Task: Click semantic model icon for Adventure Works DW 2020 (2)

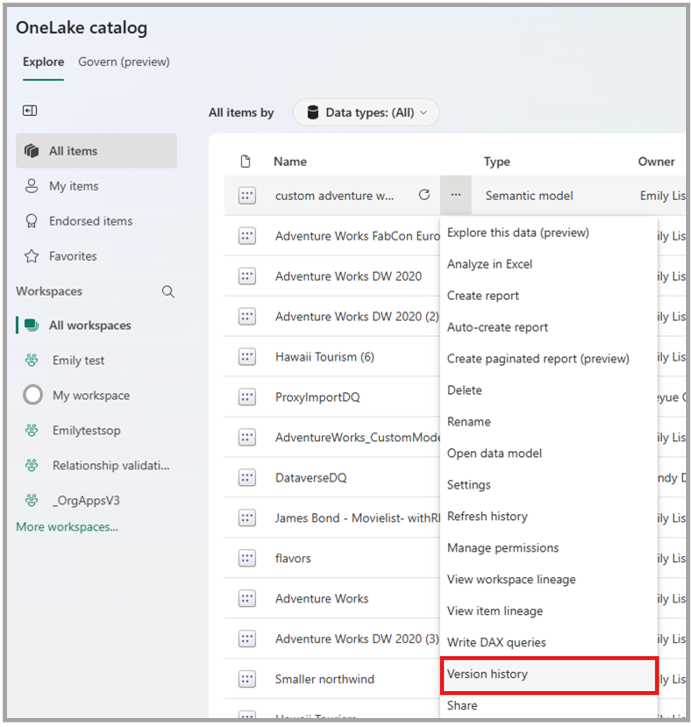Action: [x=247, y=316]
